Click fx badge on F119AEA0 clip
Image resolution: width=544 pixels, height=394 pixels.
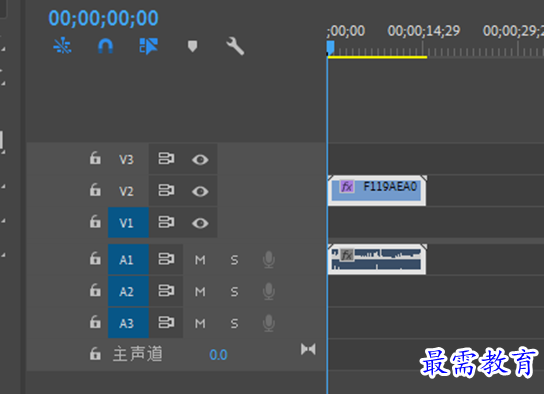(347, 187)
